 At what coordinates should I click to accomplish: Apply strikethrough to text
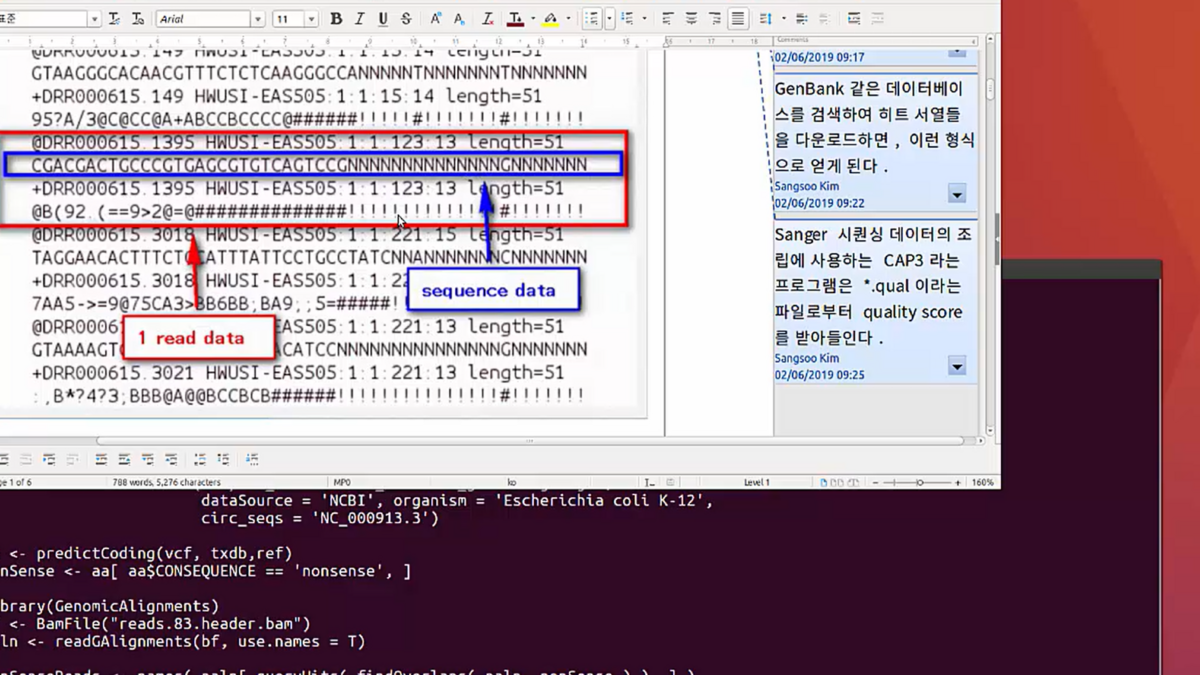click(x=406, y=19)
